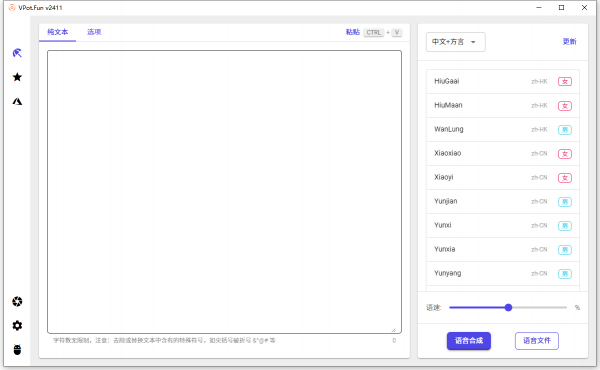The image size is (600, 370).
Task: Click the zh-HK label on WanLung row
Action: coord(539,130)
